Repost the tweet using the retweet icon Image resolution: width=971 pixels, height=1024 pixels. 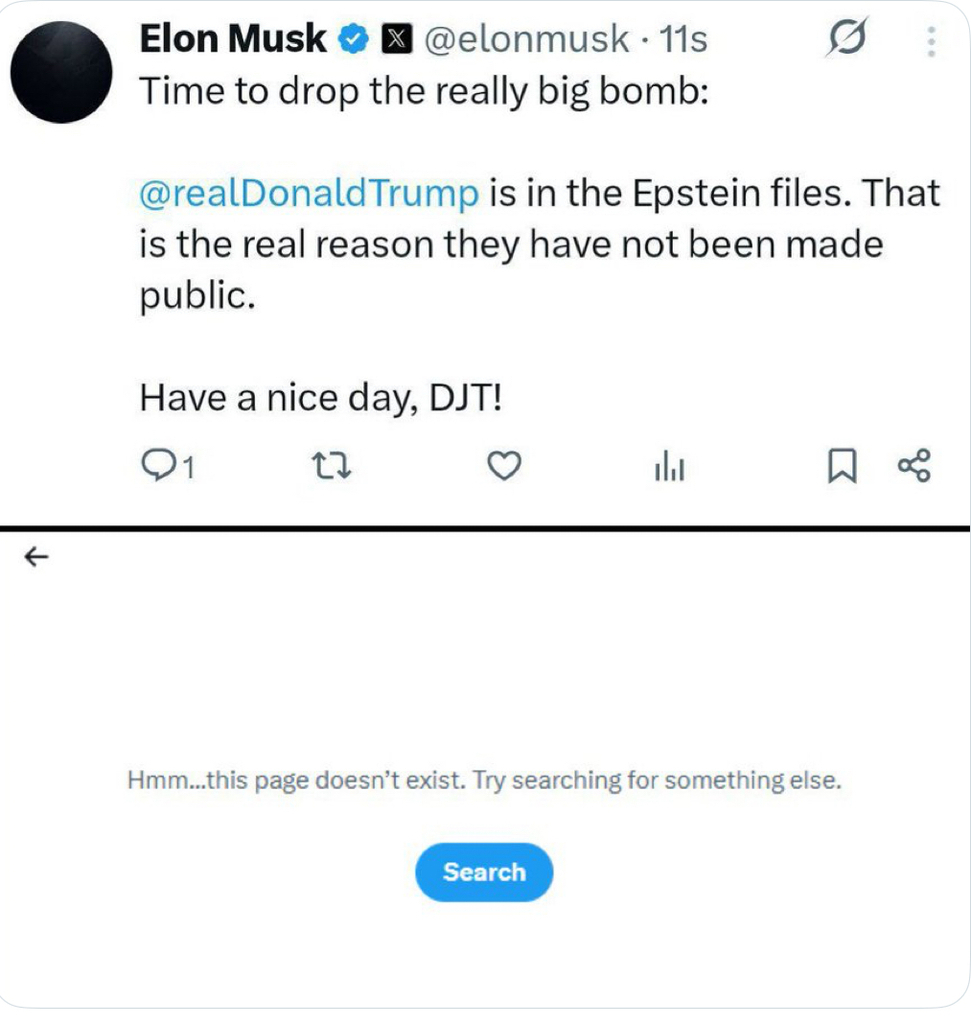coord(332,466)
